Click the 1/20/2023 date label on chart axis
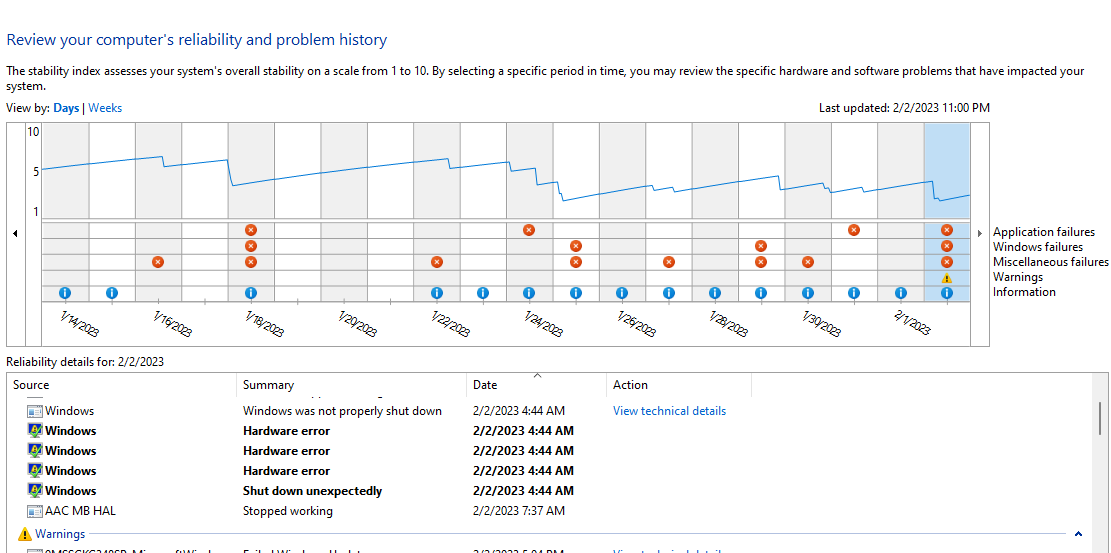Viewport: 1111px width, 553px height. click(357, 324)
